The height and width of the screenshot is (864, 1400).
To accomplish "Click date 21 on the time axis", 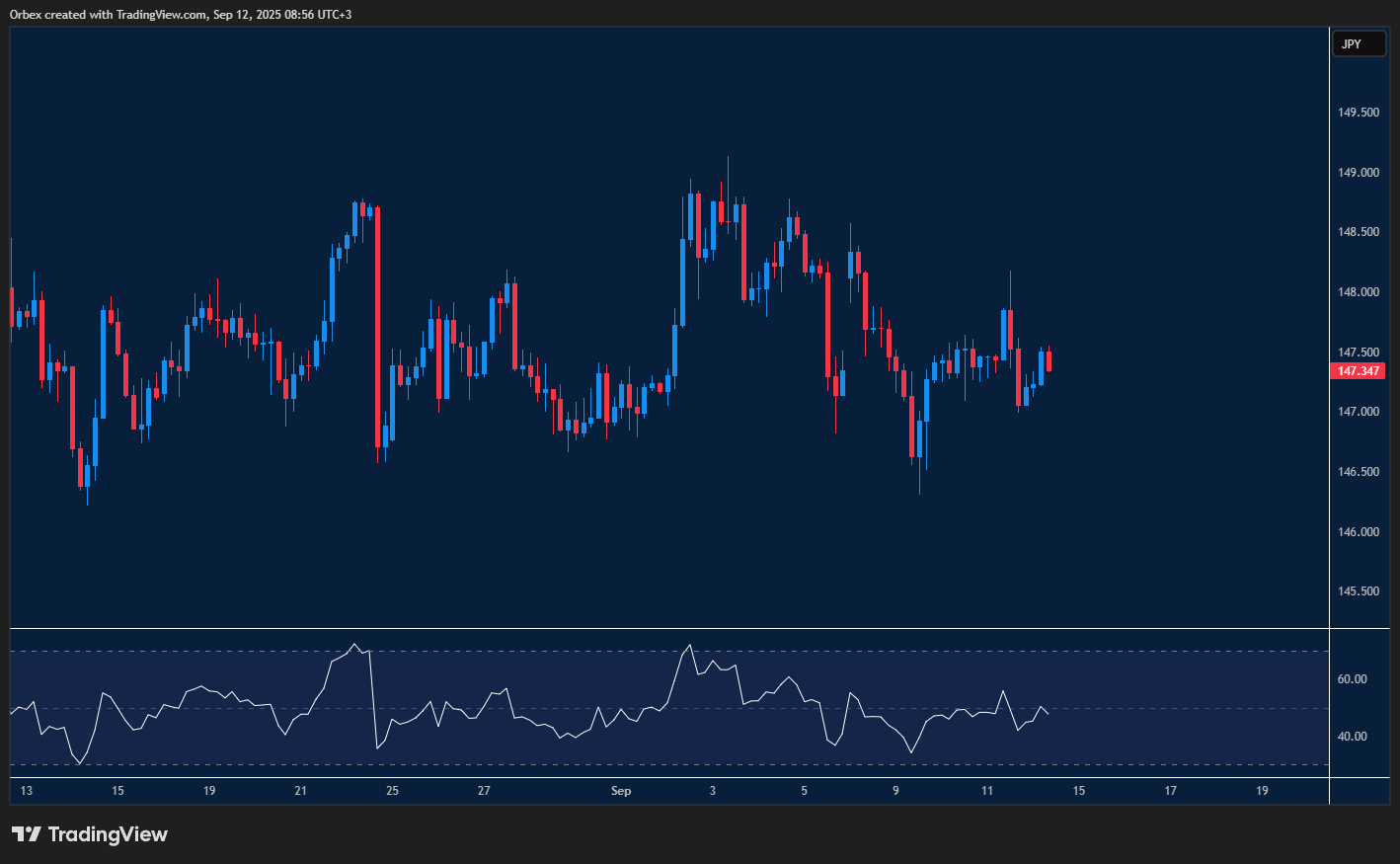I will (301, 791).
